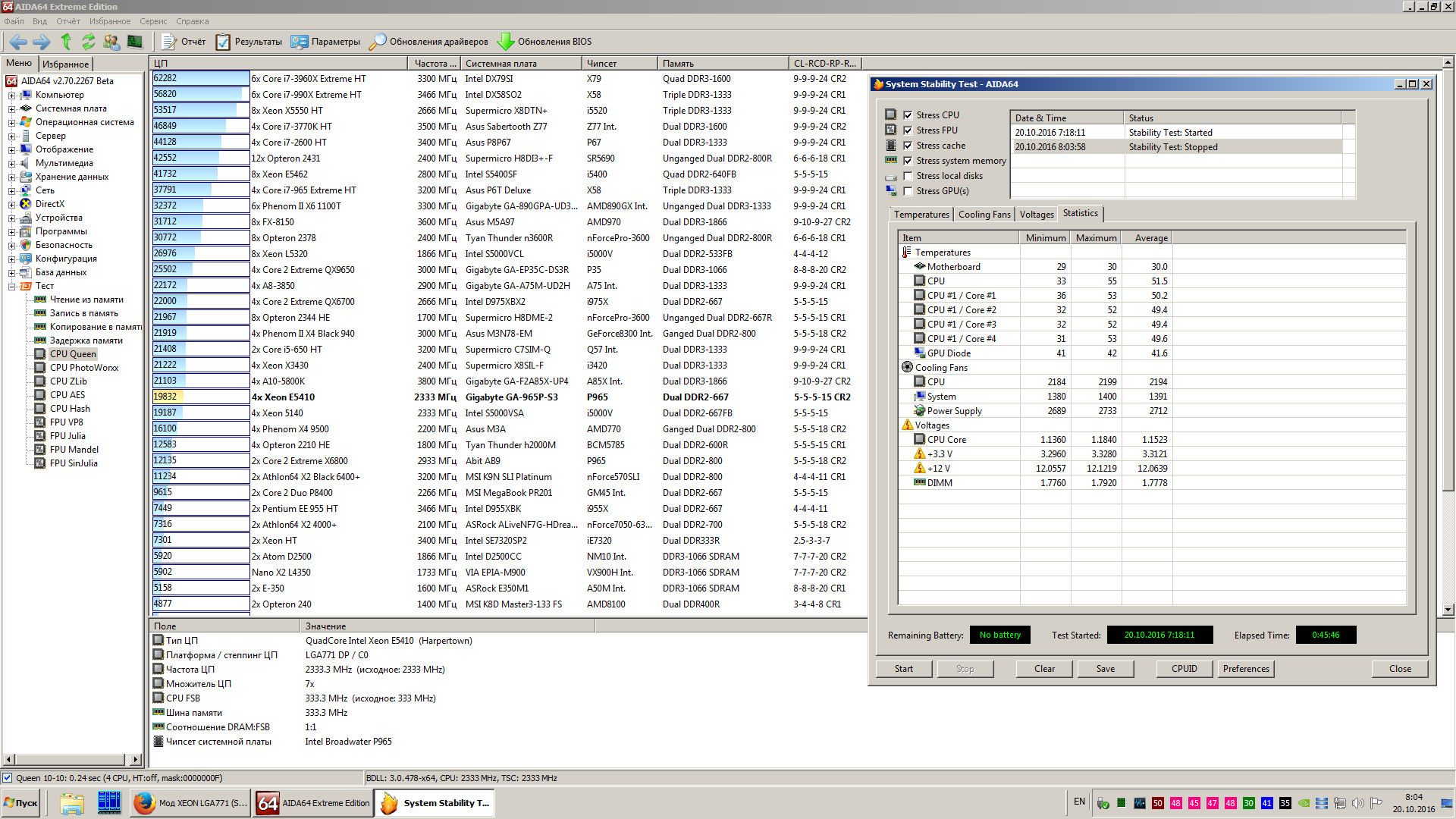Expand the Компьютер tree node
Viewport: 1456px width, 819px height.
(x=11, y=96)
